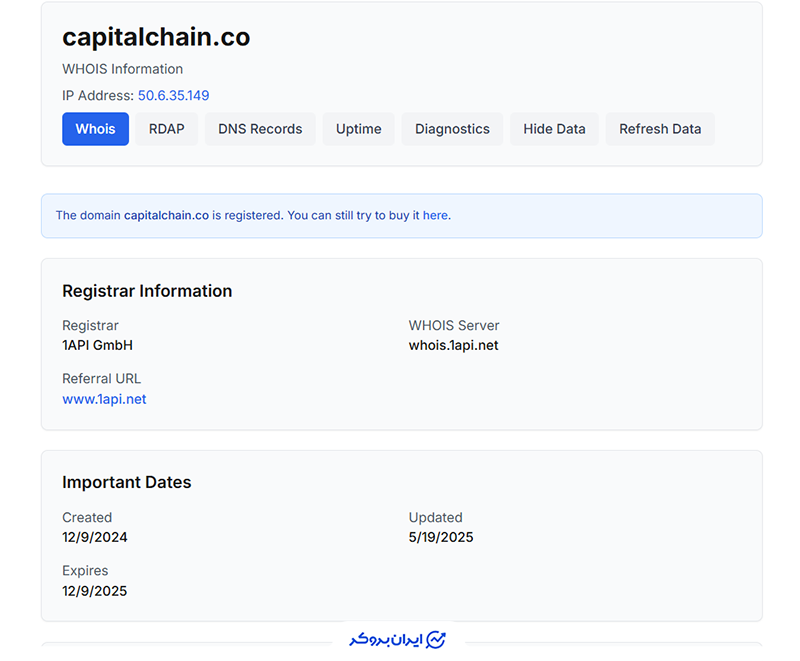Switch to the RDAP tab
The image size is (800, 661).
[x=166, y=129]
